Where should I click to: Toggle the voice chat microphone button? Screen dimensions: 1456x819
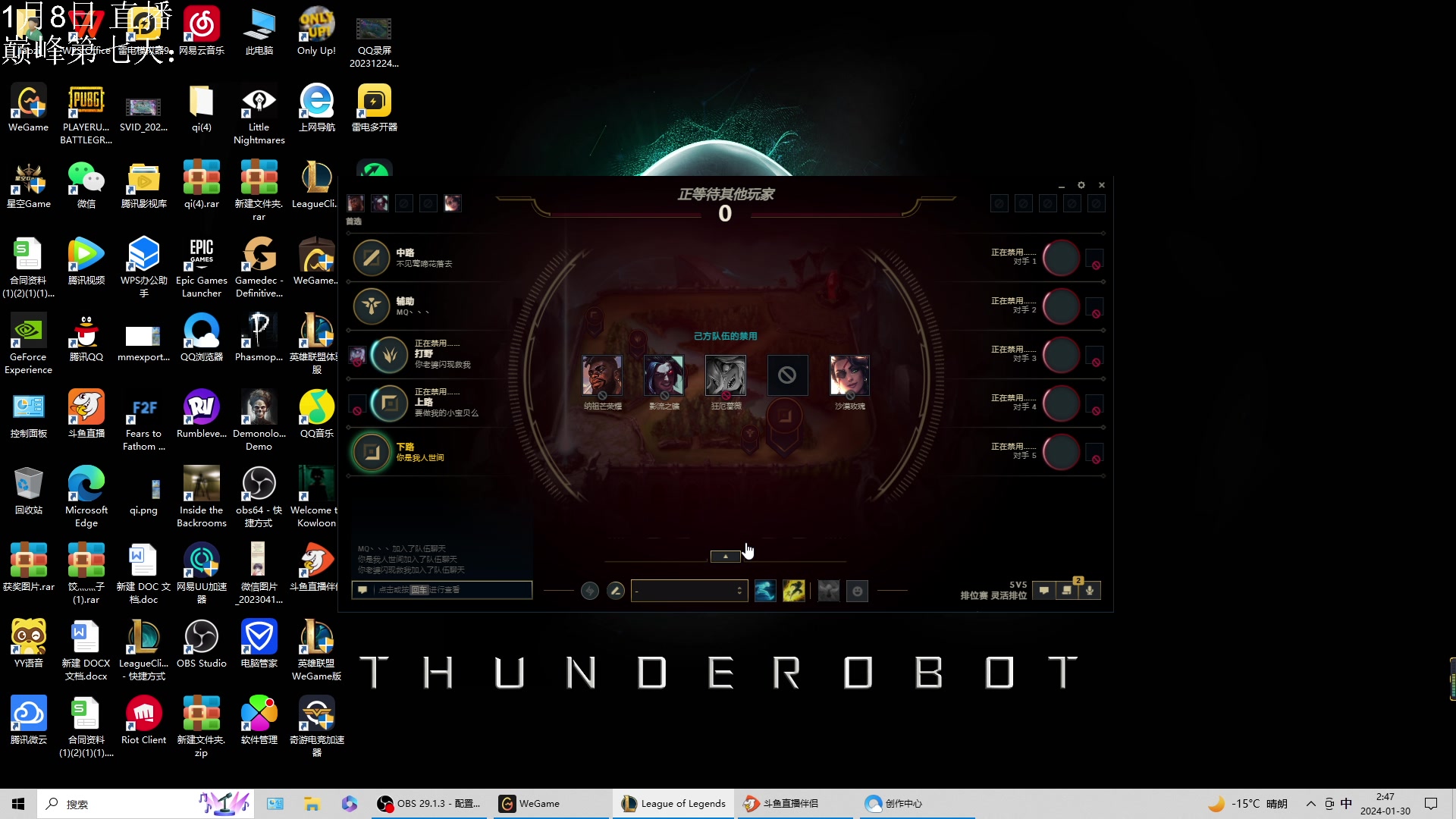[1090, 590]
